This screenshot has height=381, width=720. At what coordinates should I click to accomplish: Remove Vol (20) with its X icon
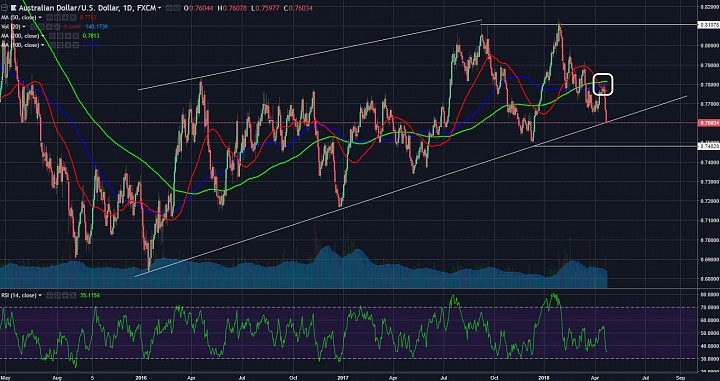click(57, 27)
